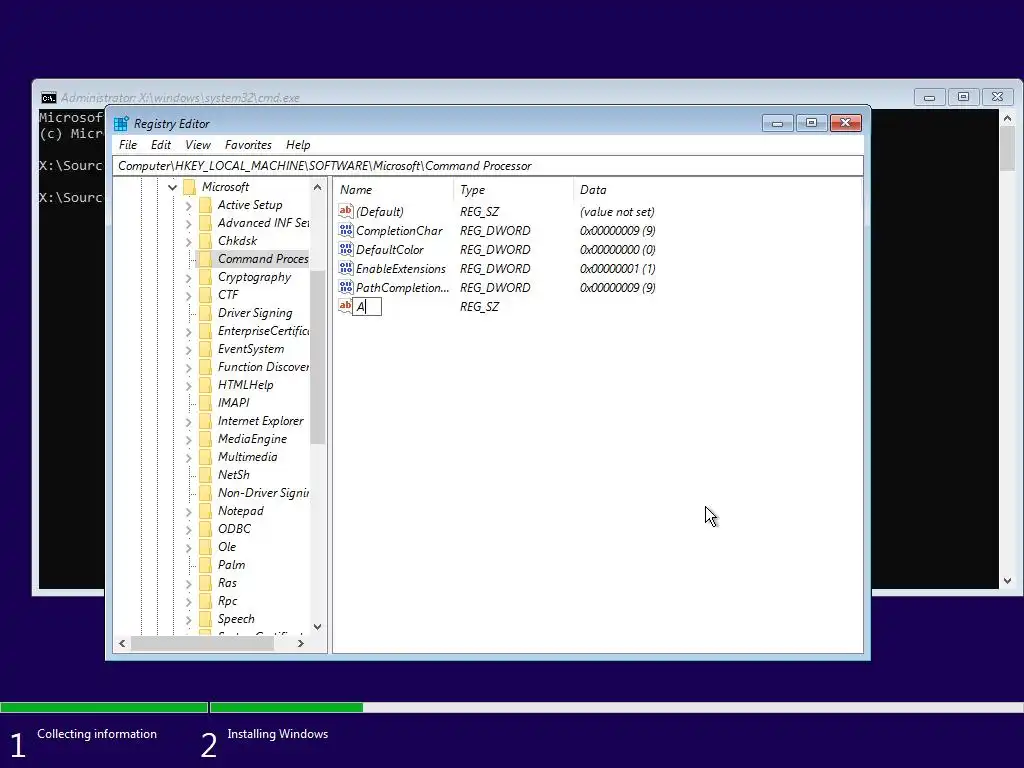Click the CompletionChar data value 0x00000009
The width and height of the screenshot is (1024, 768).
617,231
